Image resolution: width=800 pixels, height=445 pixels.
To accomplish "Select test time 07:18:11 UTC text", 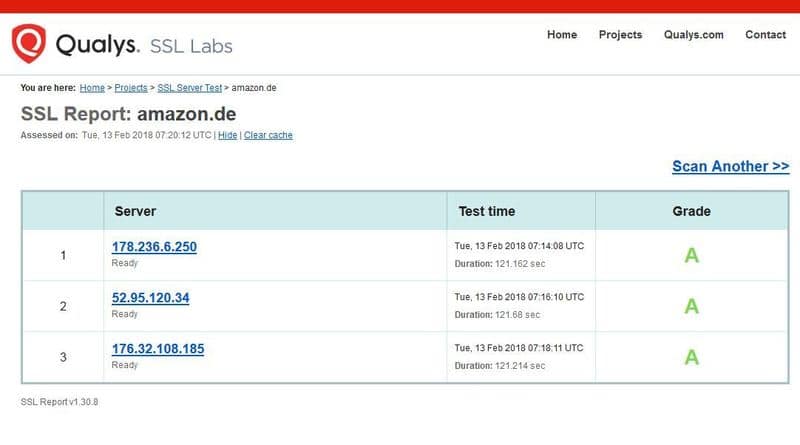I will [519, 348].
